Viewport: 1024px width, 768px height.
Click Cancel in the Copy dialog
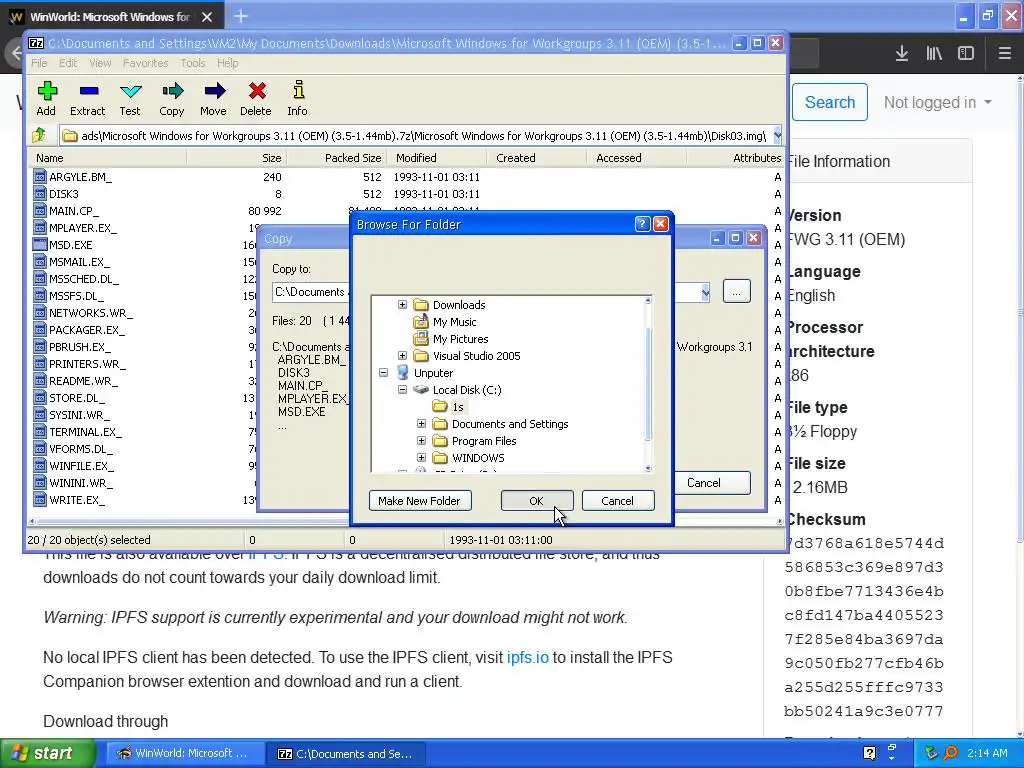tap(704, 483)
